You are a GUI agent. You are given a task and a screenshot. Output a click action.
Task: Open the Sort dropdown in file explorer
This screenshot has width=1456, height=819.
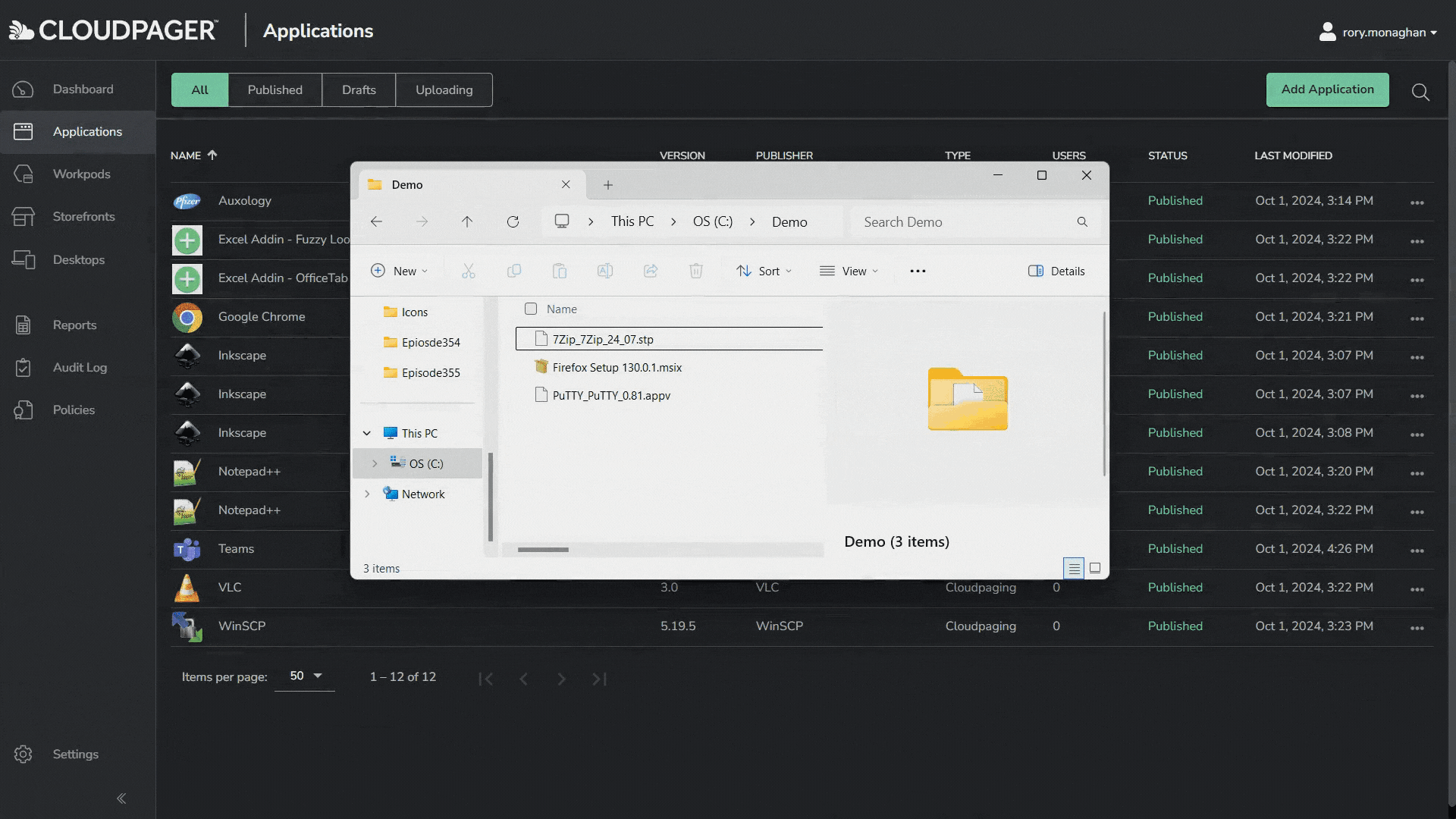765,270
